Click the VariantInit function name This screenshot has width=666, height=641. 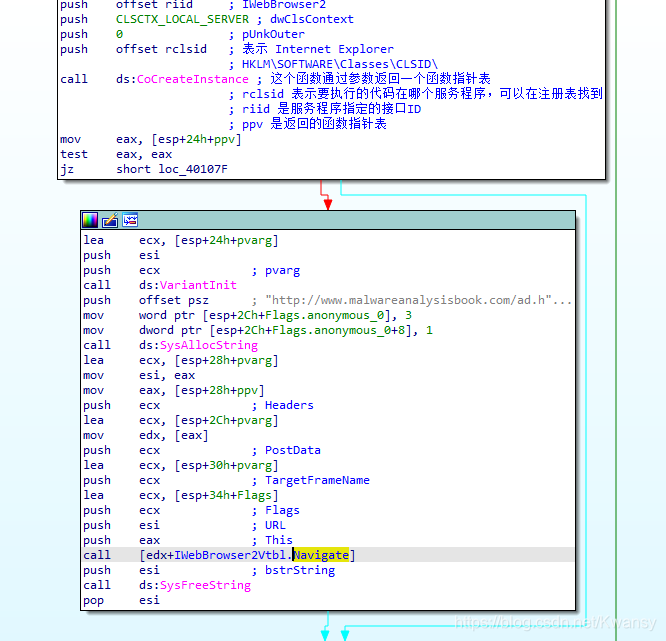tap(198, 285)
